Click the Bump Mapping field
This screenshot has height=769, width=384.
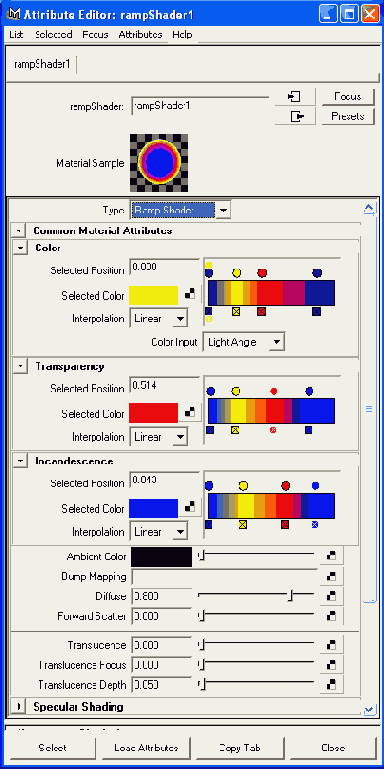(x=225, y=577)
